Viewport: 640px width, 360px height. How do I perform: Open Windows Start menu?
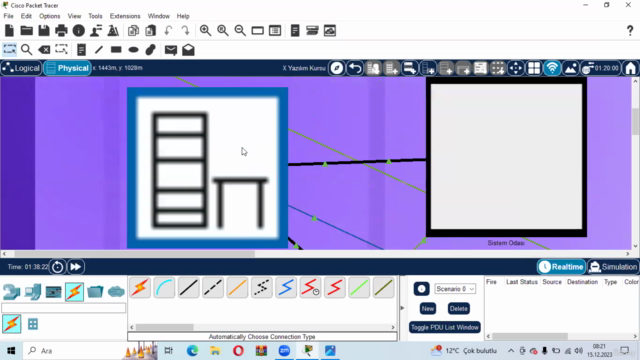tap(11, 351)
